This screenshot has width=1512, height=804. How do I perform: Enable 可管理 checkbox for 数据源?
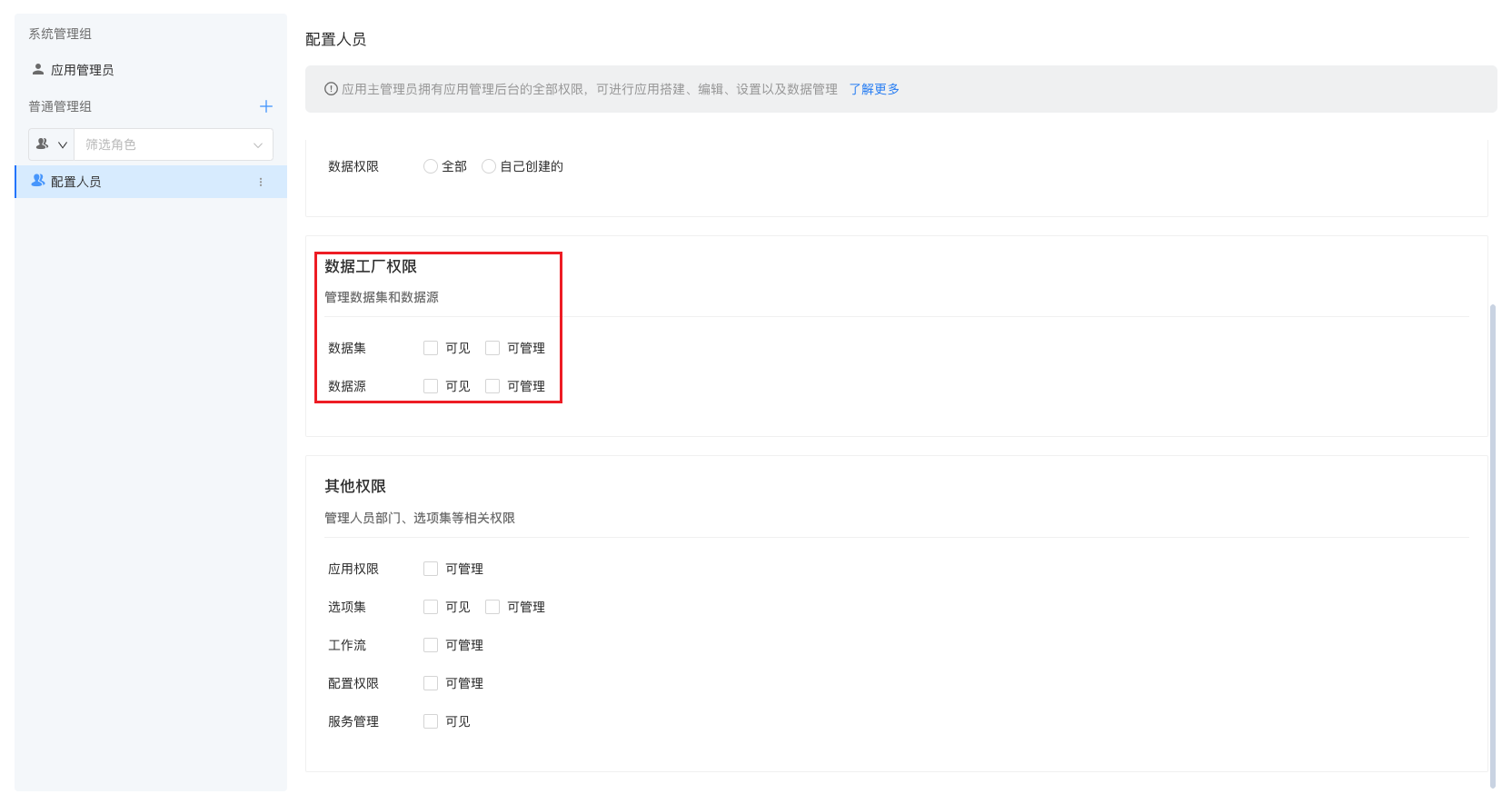pos(492,386)
